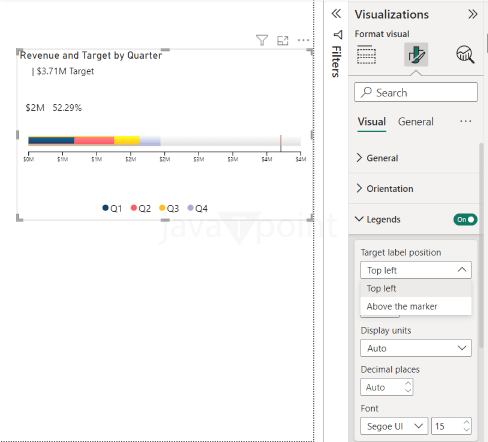
Task: Click the 'Revenue and Target by Quarter' title
Action: [x=91, y=55]
